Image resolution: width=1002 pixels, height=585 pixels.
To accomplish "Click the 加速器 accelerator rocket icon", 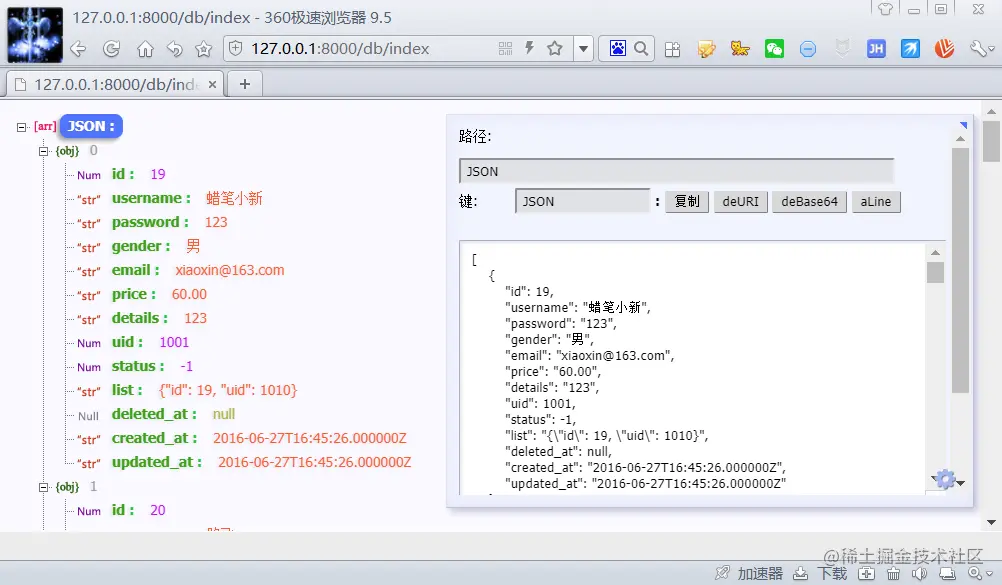I will (722, 573).
